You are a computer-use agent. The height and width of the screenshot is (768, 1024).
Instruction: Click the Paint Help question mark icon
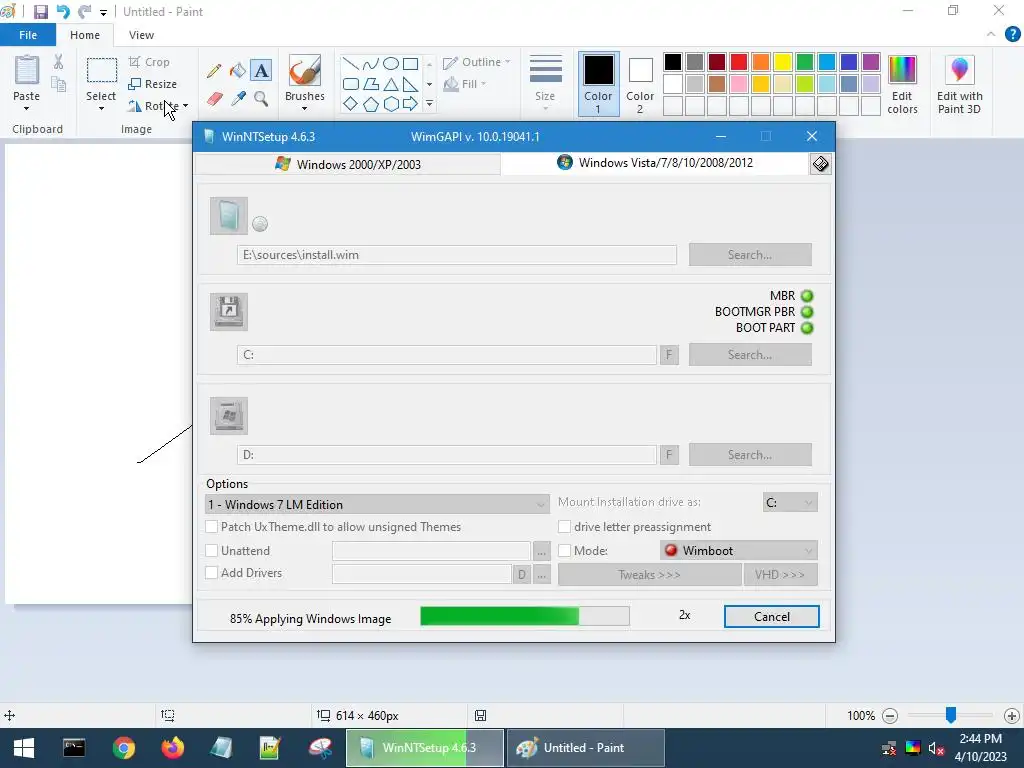(1012, 35)
